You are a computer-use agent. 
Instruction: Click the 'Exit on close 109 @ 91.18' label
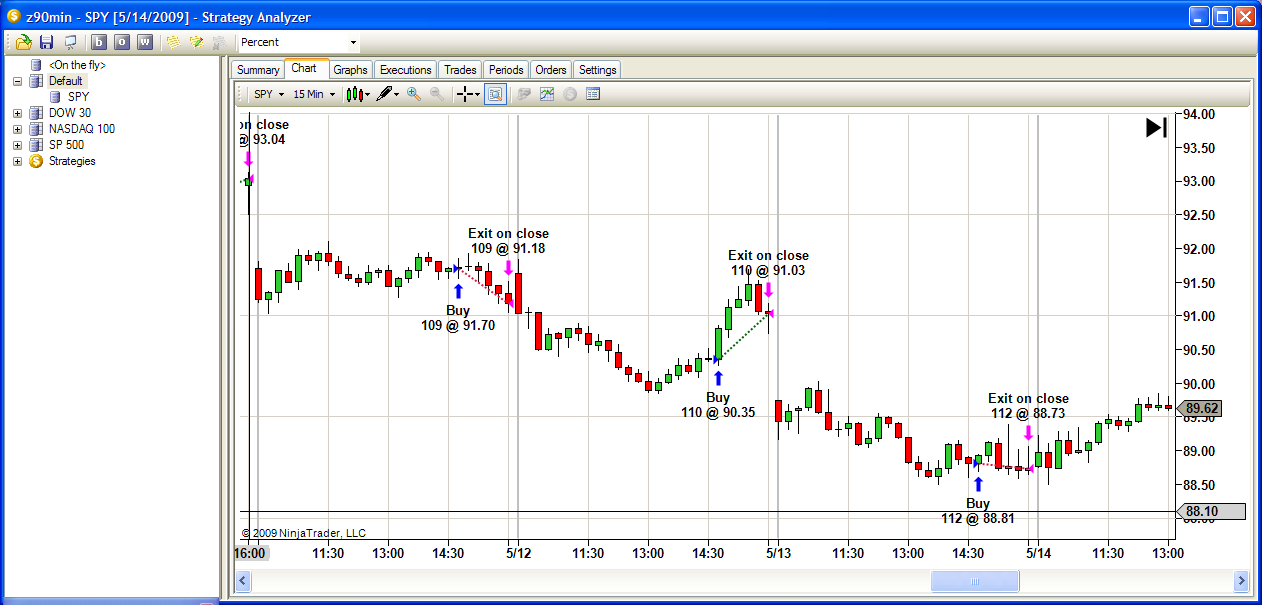click(508, 241)
